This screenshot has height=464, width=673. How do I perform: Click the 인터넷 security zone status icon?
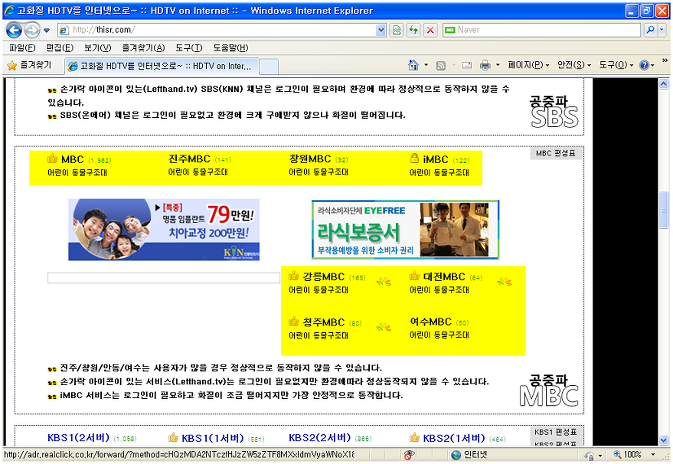(456, 455)
